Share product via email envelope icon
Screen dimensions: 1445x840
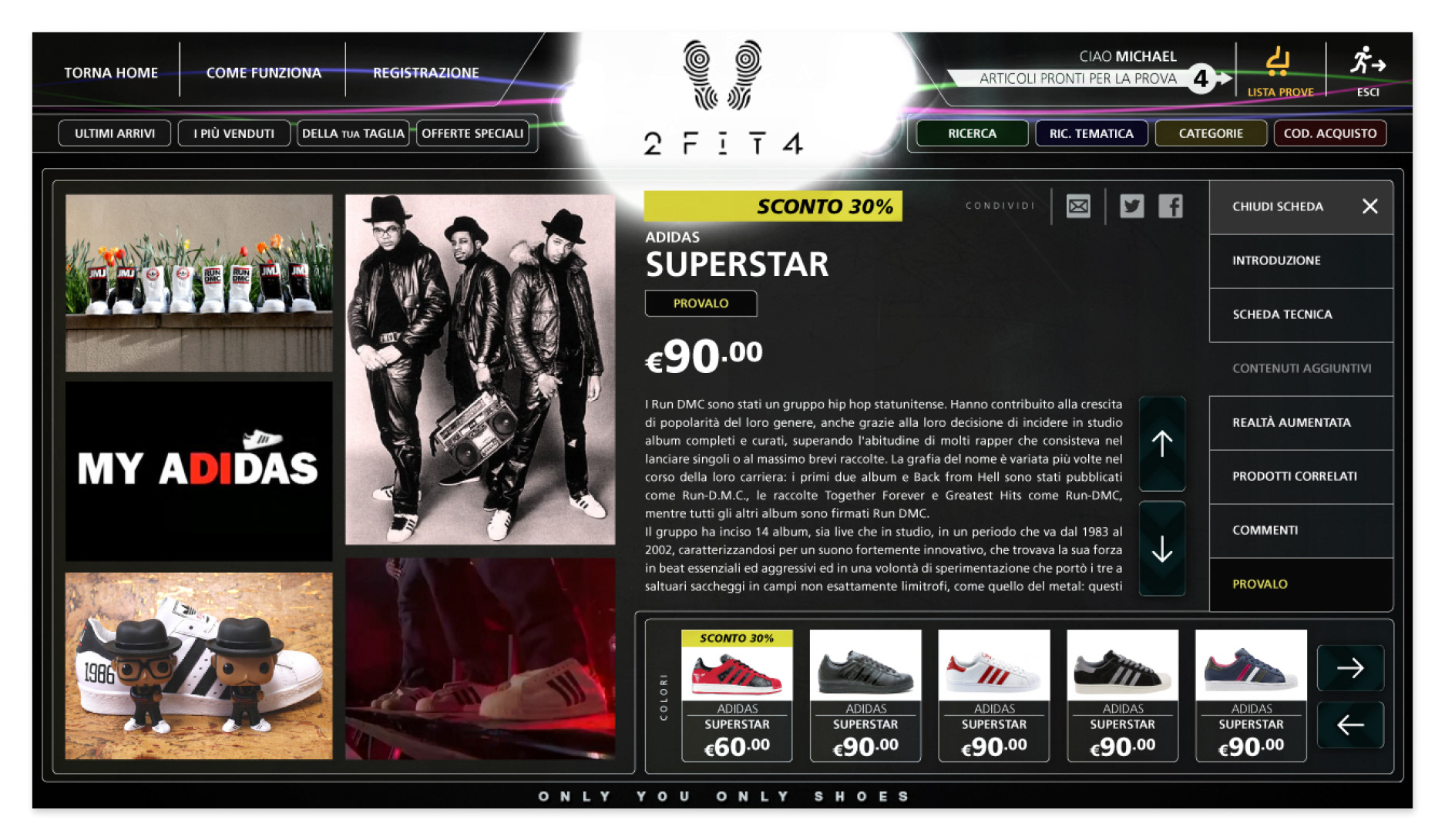pyautogui.click(x=1078, y=207)
